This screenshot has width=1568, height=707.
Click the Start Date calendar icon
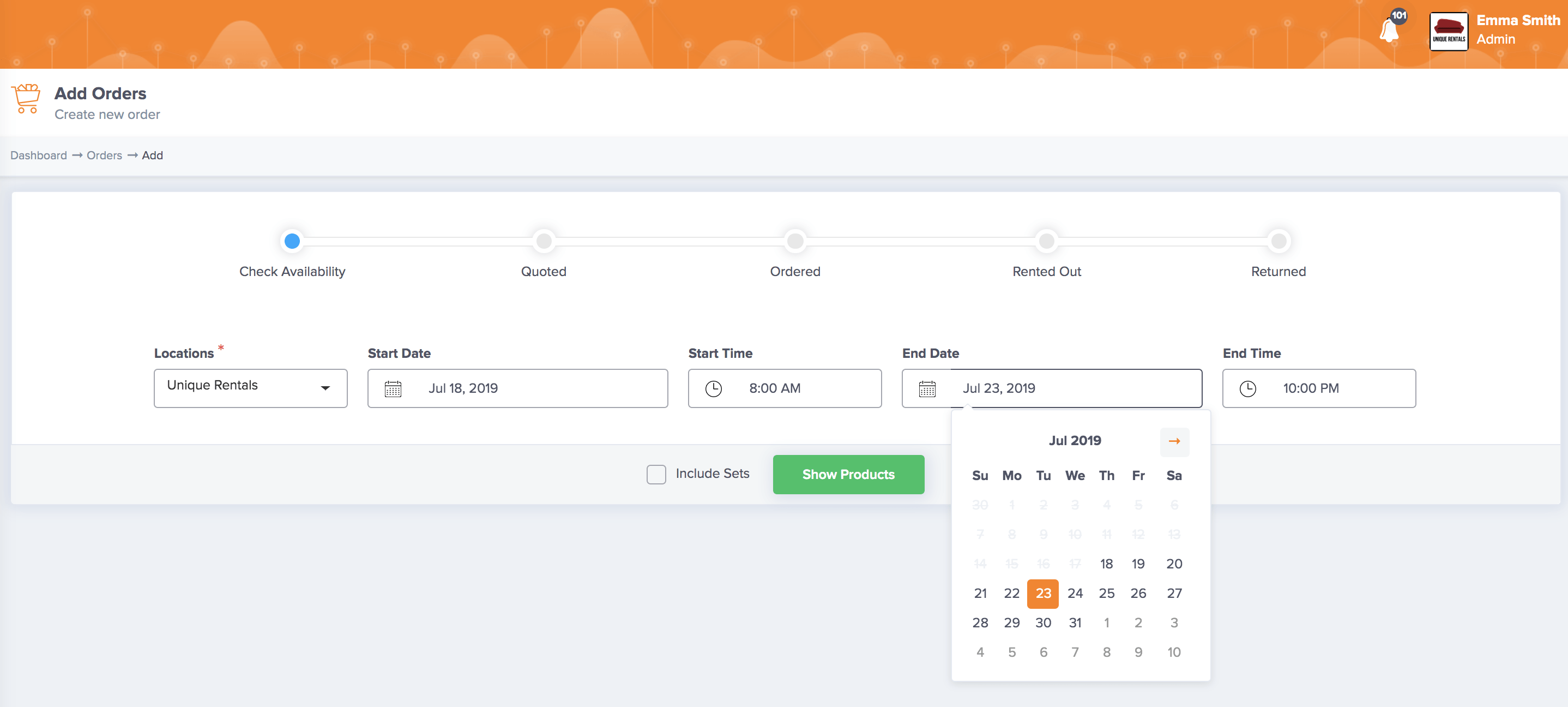393,388
